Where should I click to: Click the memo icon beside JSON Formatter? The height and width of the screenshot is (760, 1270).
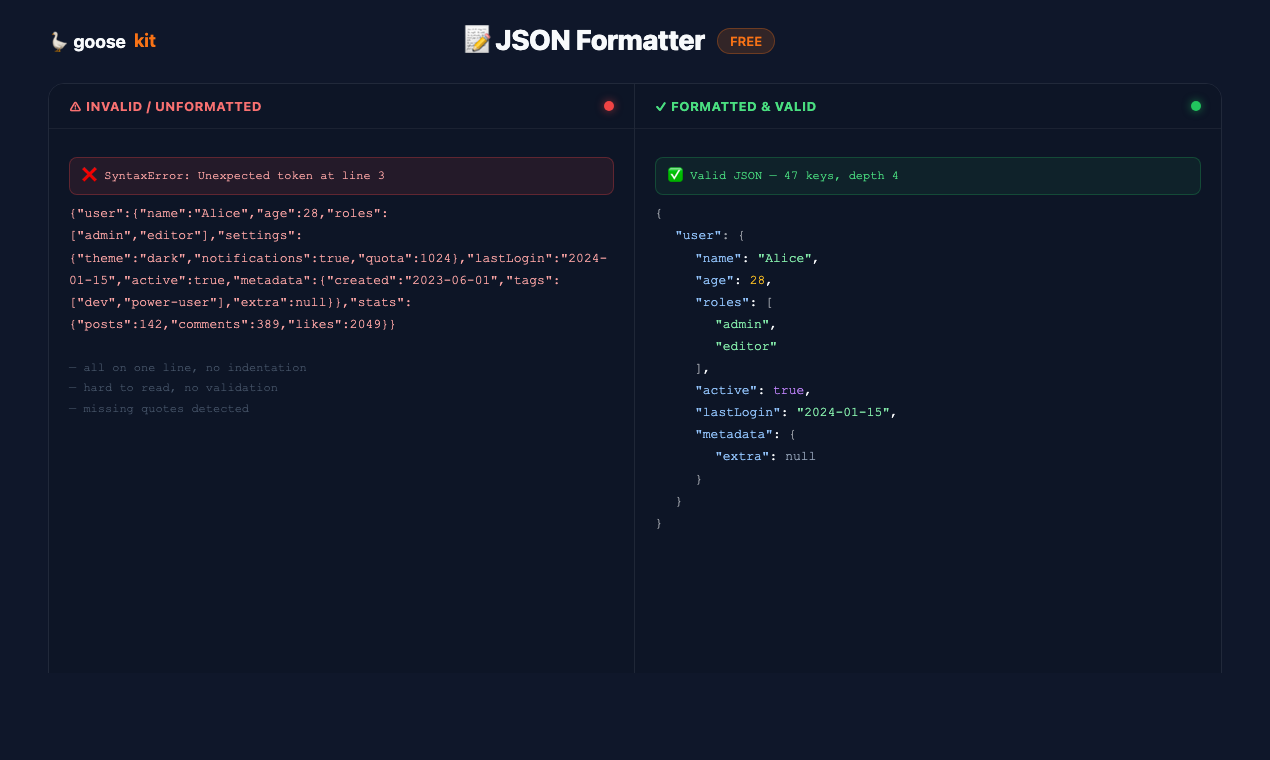477,39
